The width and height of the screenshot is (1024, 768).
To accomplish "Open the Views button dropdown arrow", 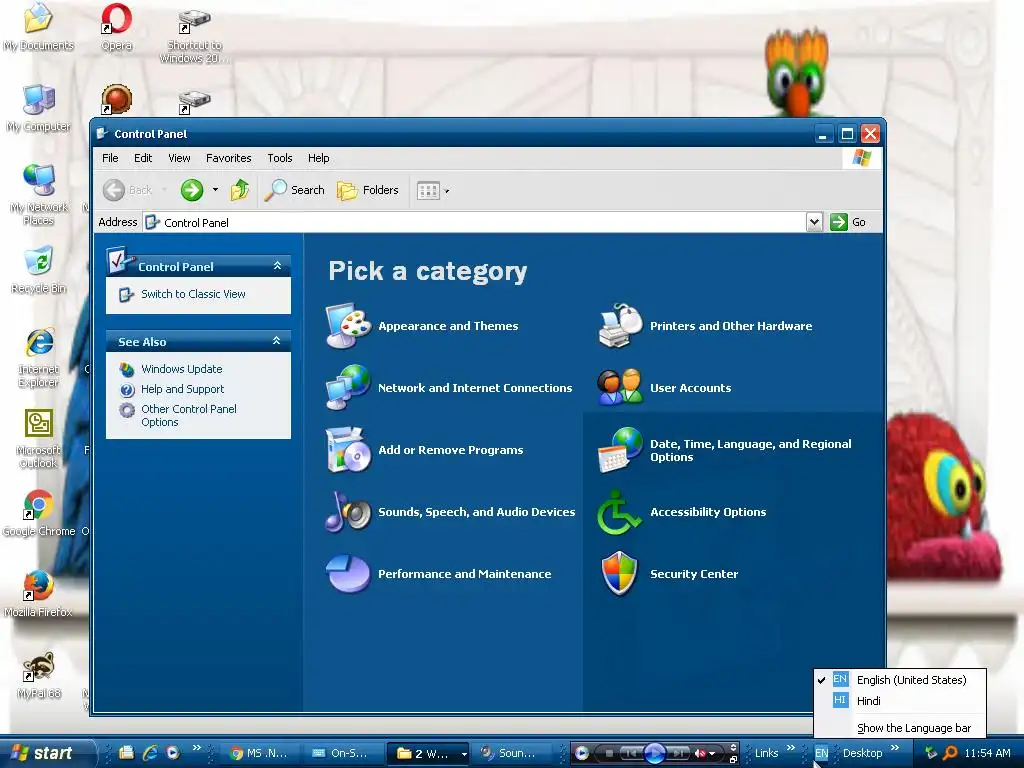I will pyautogui.click(x=447, y=191).
